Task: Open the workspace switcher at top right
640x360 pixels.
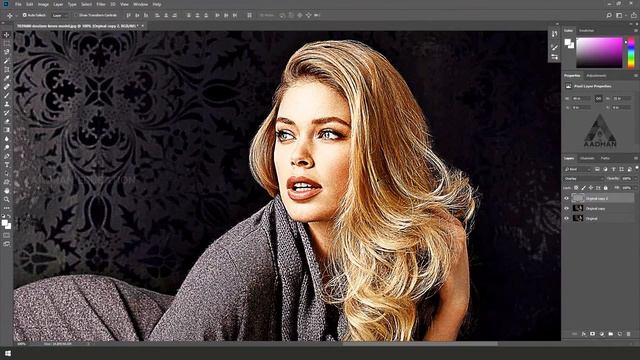Action: pyautogui.click(x=620, y=15)
